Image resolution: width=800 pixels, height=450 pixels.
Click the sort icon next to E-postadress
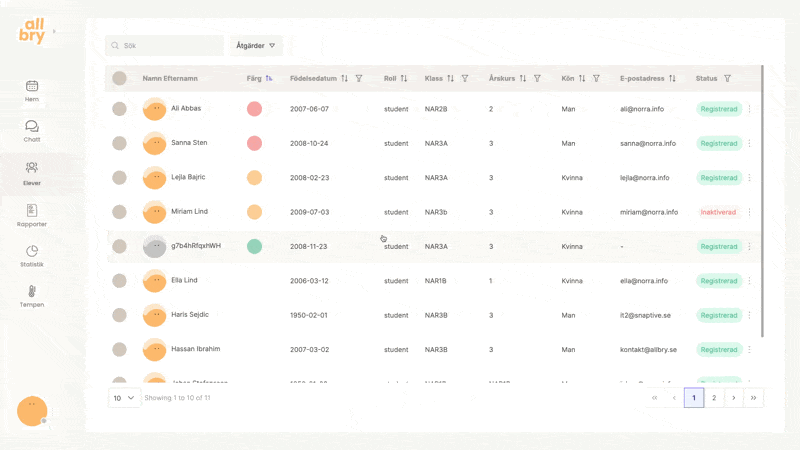[x=672, y=78]
